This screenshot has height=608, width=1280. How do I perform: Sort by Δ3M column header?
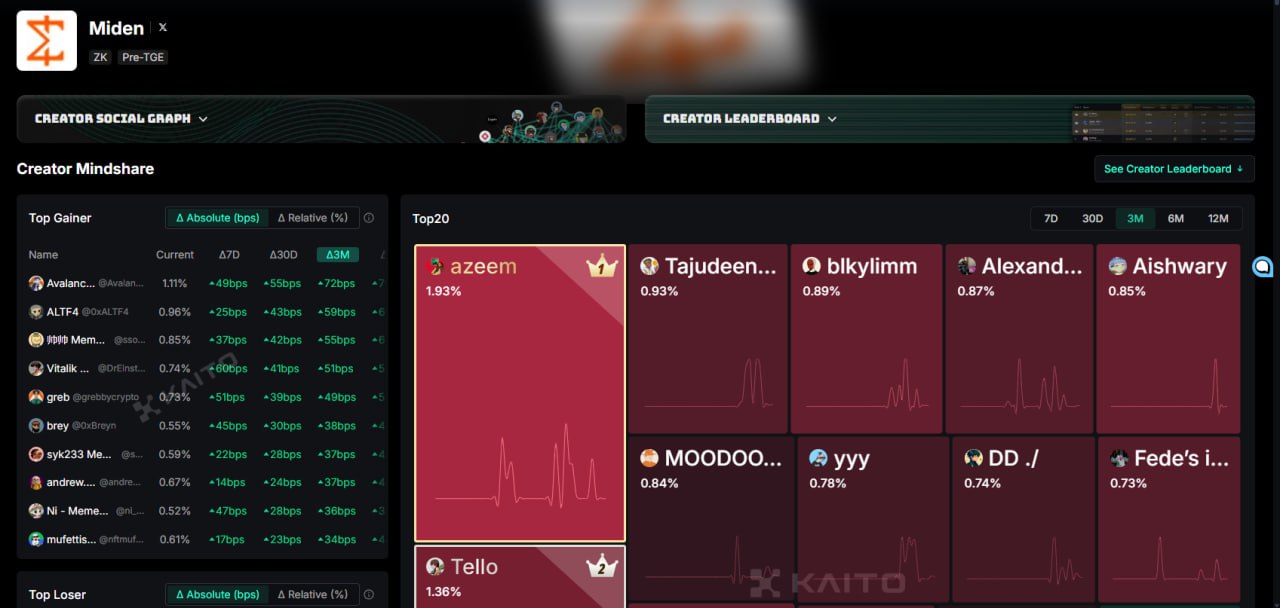click(337, 255)
